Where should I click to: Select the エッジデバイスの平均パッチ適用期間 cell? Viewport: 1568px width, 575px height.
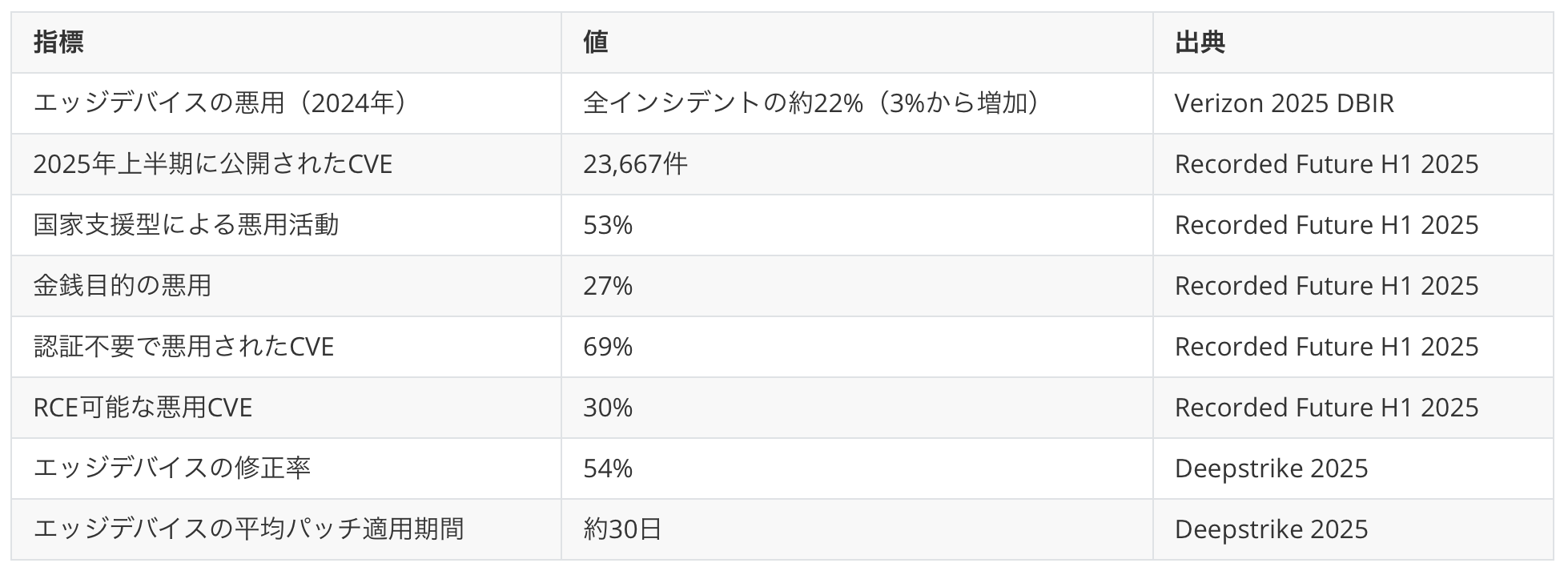(x=248, y=529)
